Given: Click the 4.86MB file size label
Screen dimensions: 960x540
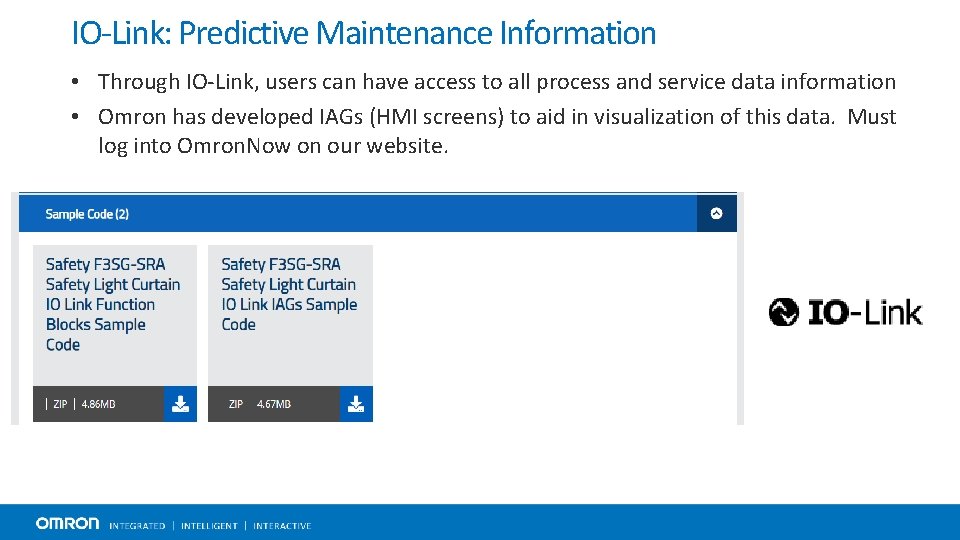Looking at the screenshot, I should click(x=98, y=404).
